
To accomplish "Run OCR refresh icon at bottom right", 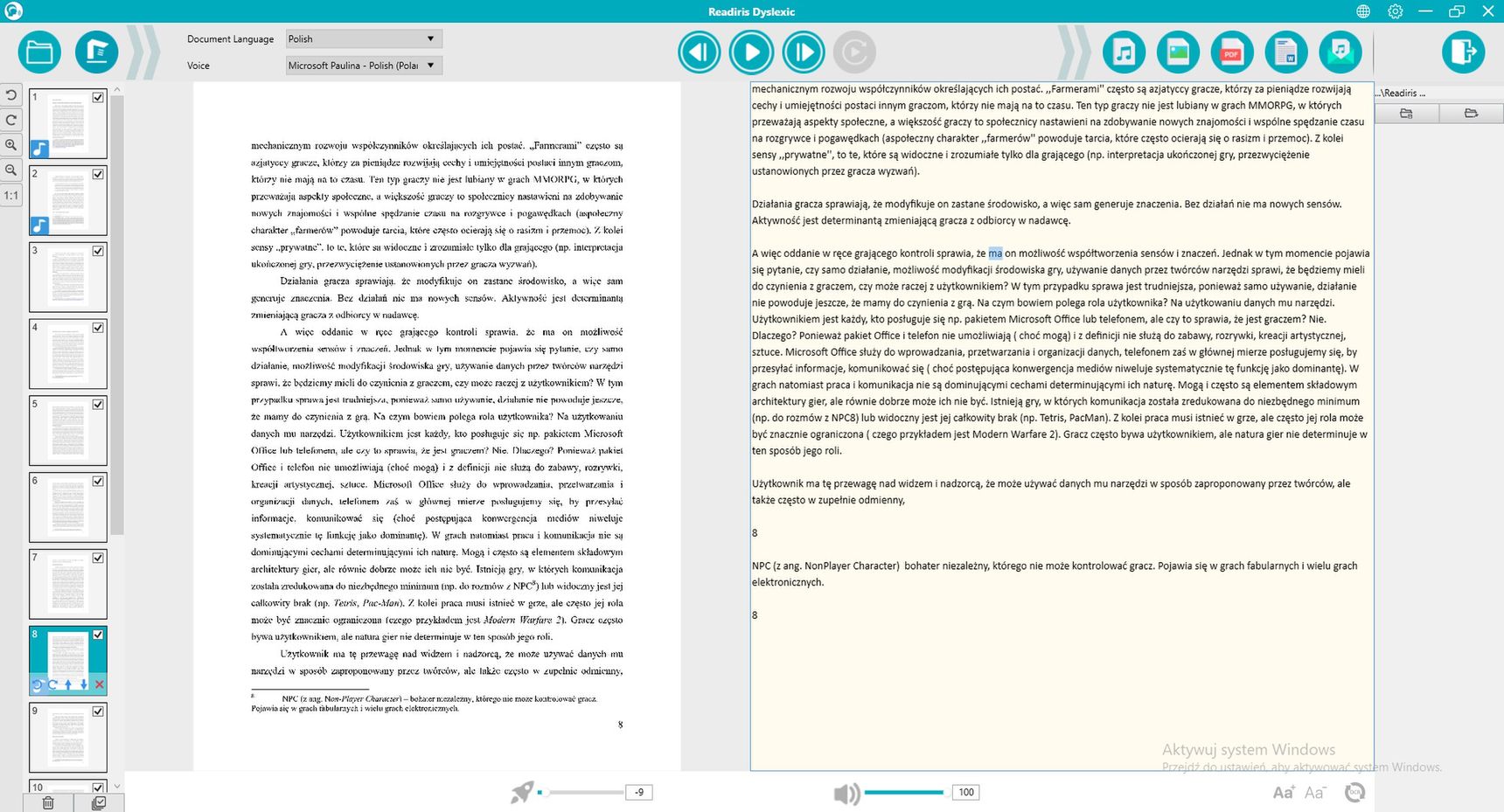I will 1354,793.
